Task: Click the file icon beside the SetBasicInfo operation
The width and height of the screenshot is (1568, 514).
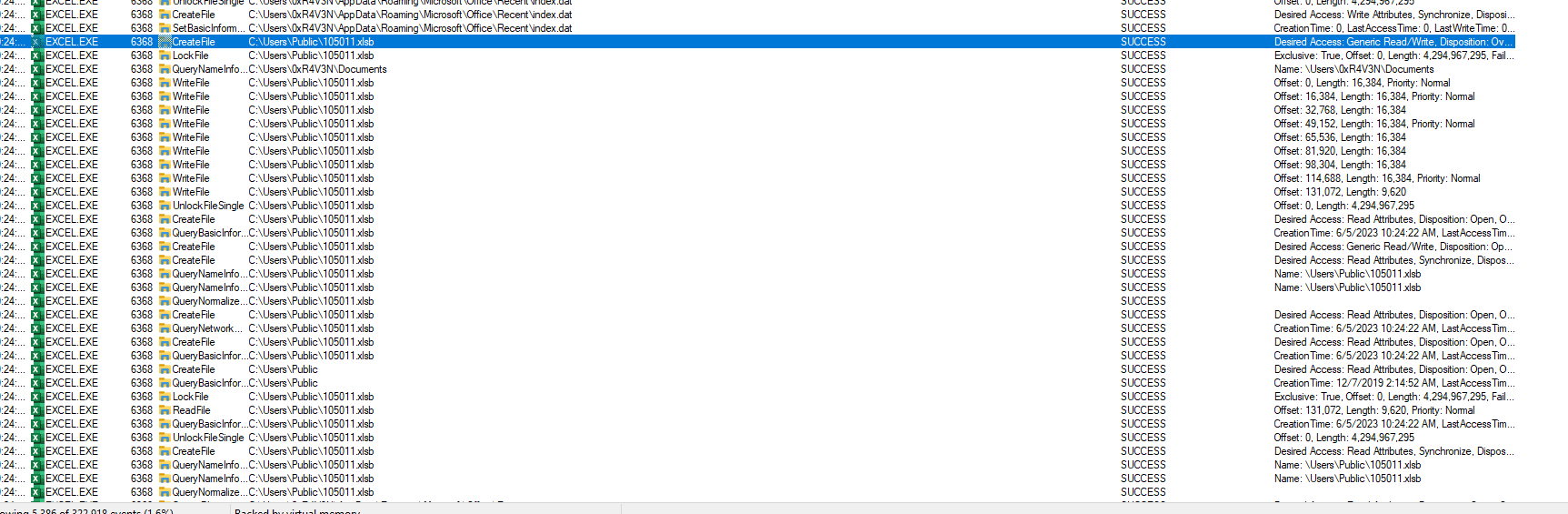Action: [x=165, y=28]
